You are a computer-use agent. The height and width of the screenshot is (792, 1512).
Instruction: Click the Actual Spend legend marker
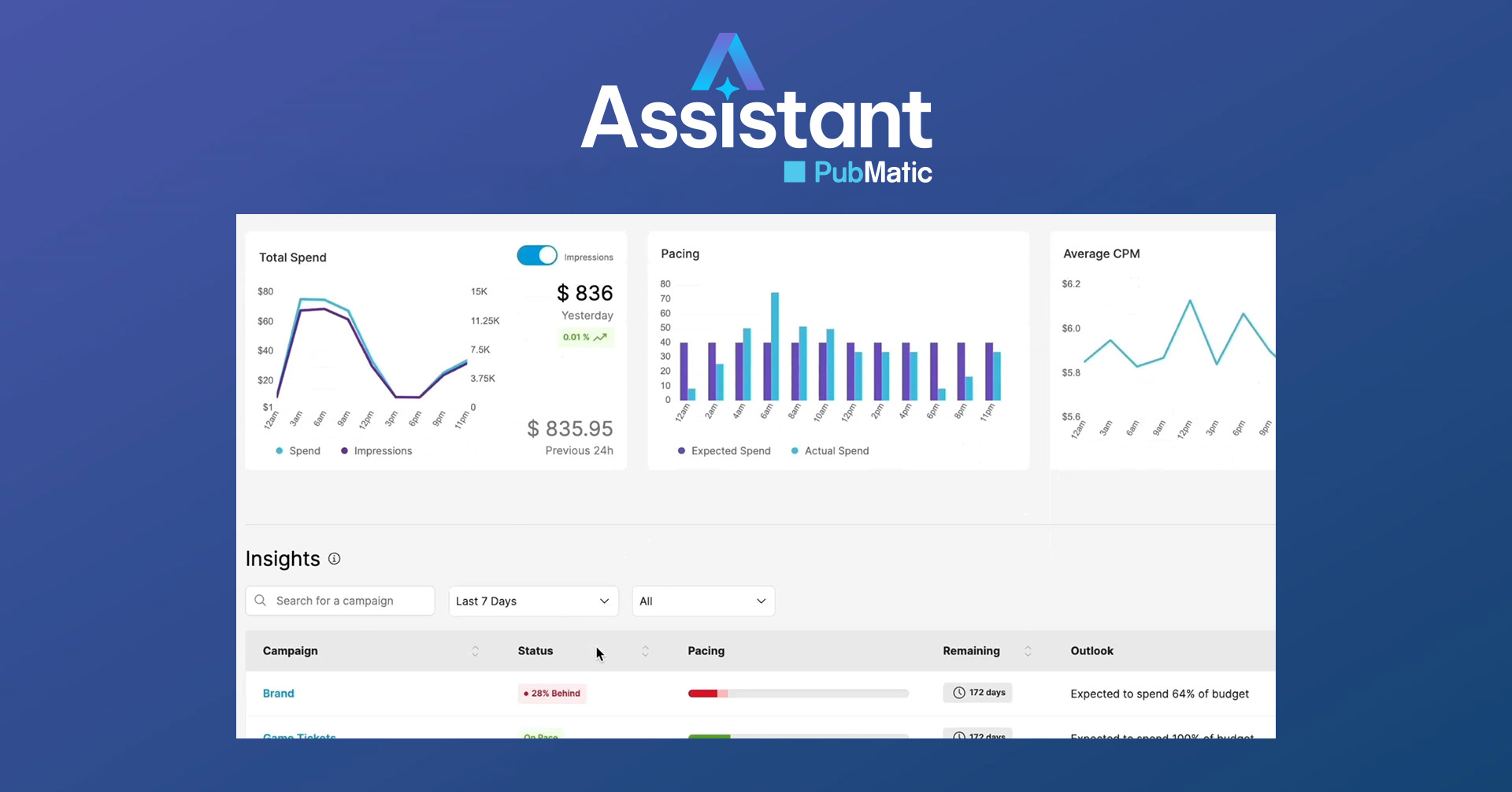tap(794, 450)
